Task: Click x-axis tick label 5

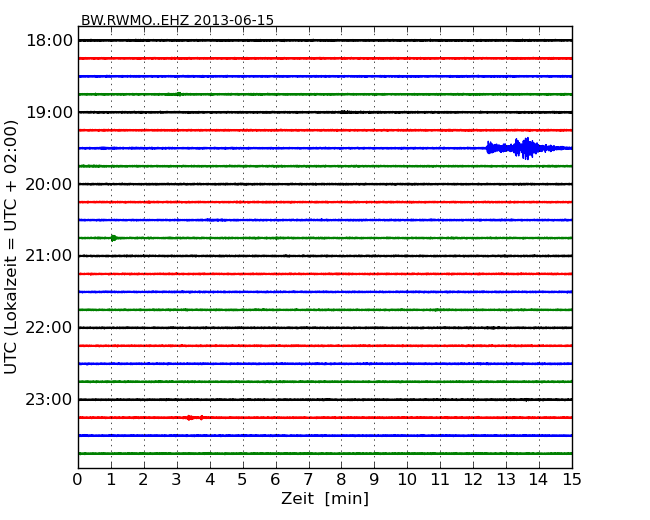Action: click(x=243, y=480)
